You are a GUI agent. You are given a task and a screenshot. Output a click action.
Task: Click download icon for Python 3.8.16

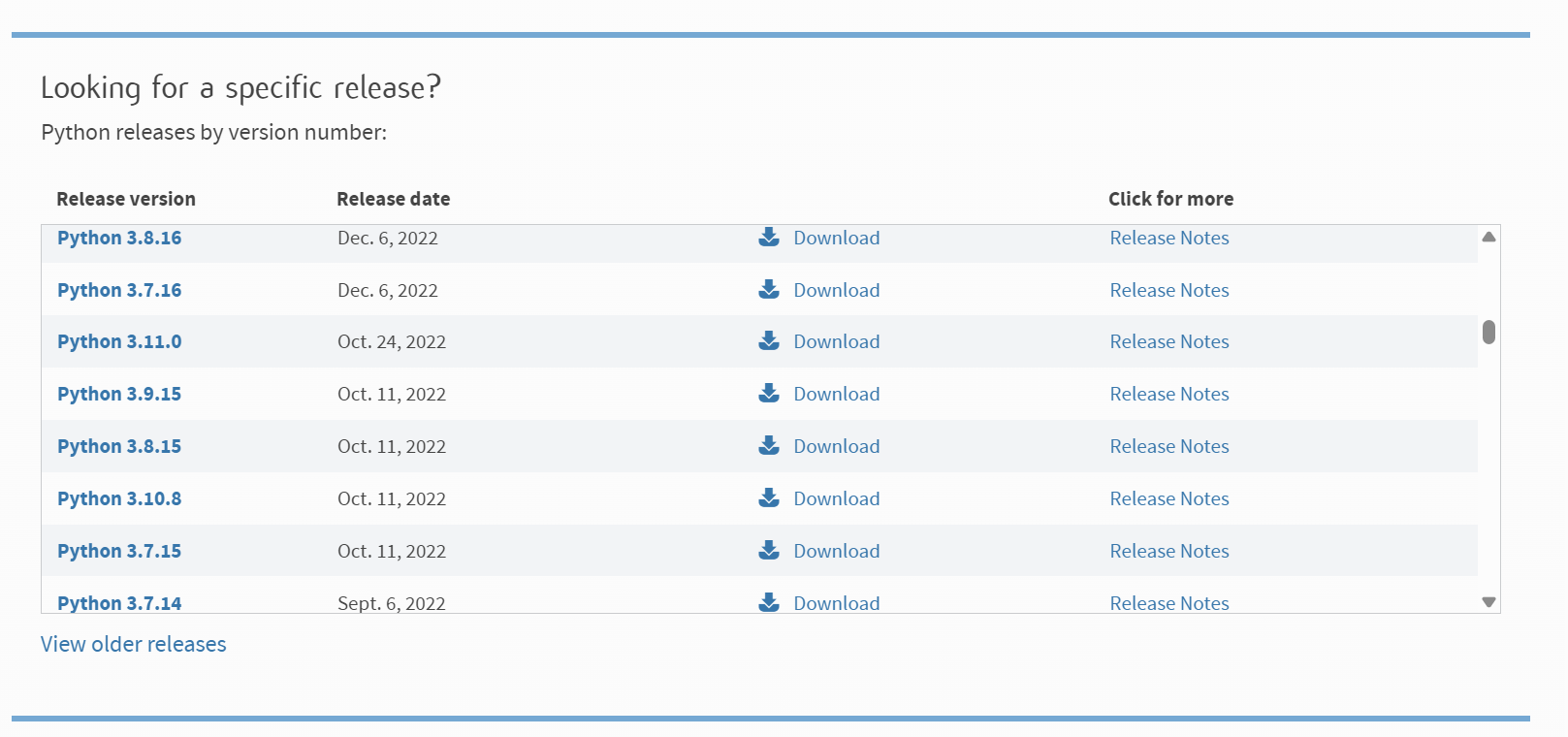click(769, 237)
